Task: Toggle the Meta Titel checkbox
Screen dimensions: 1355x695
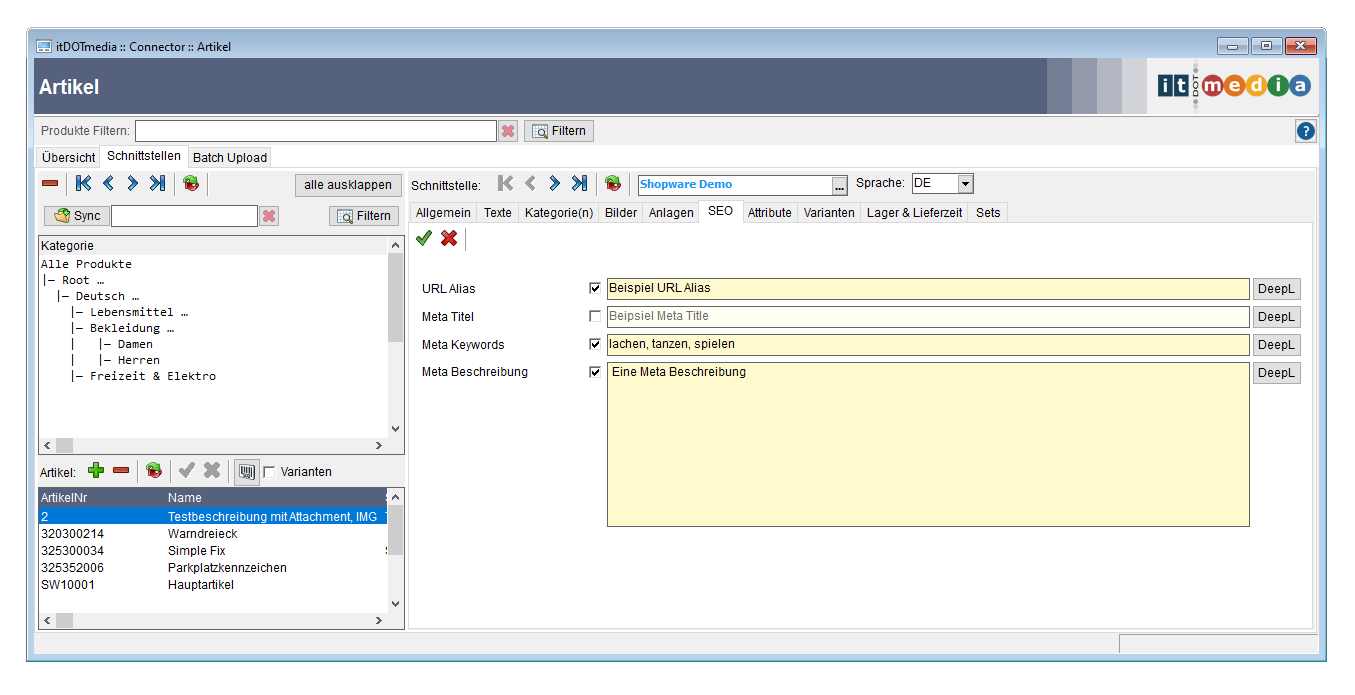Action: (596, 316)
